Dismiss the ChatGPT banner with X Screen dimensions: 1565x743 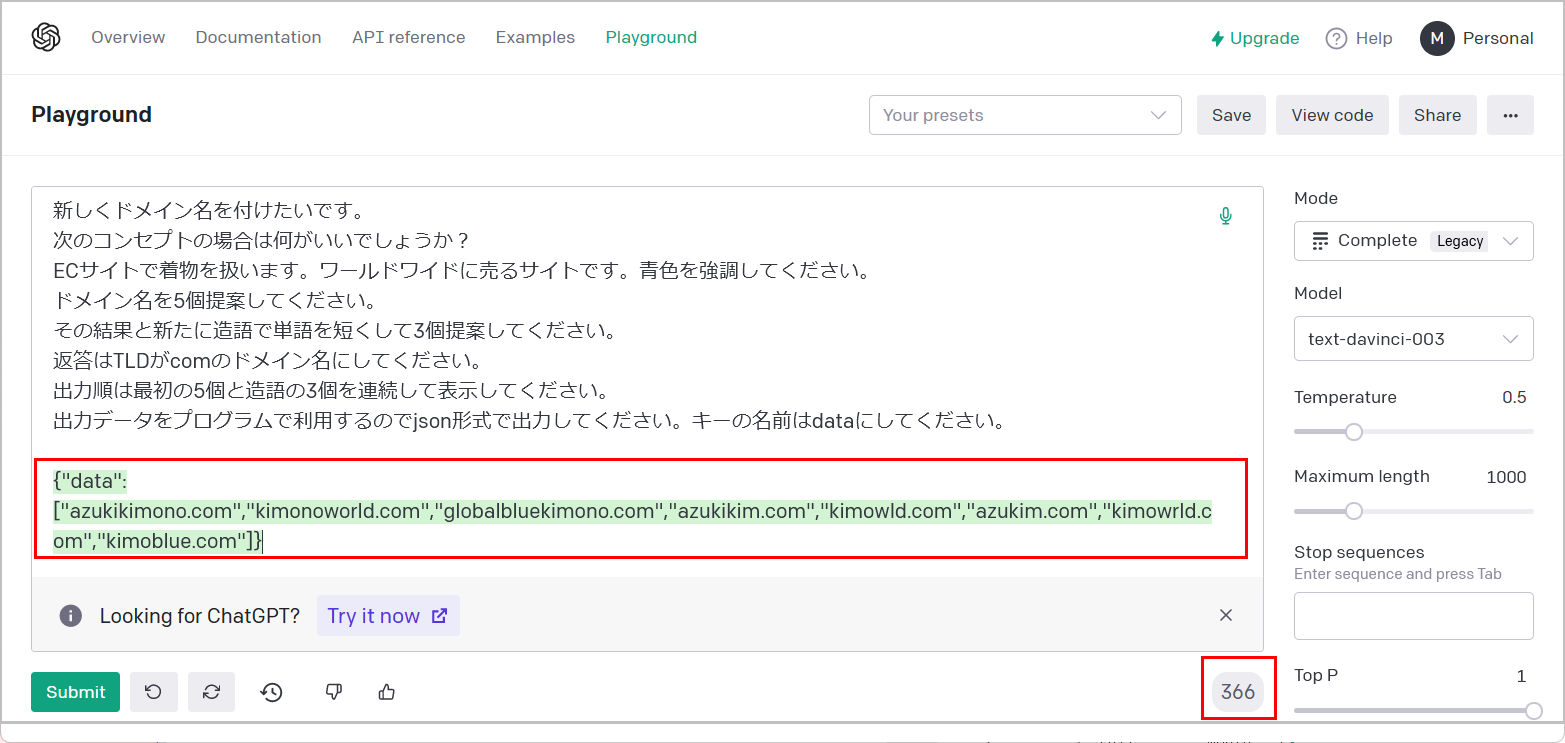(x=1226, y=615)
